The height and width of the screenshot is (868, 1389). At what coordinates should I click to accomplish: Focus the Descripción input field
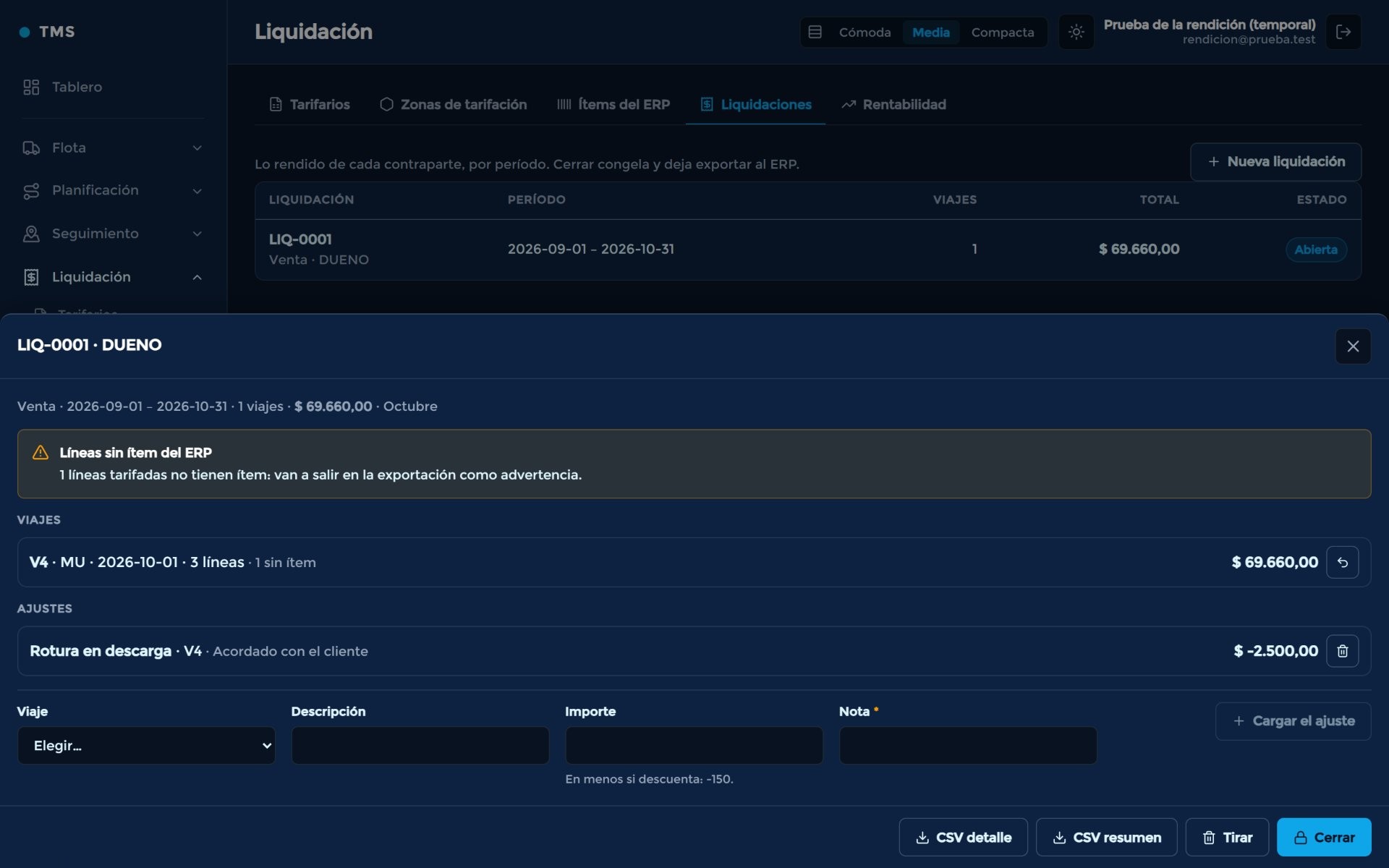(x=420, y=745)
